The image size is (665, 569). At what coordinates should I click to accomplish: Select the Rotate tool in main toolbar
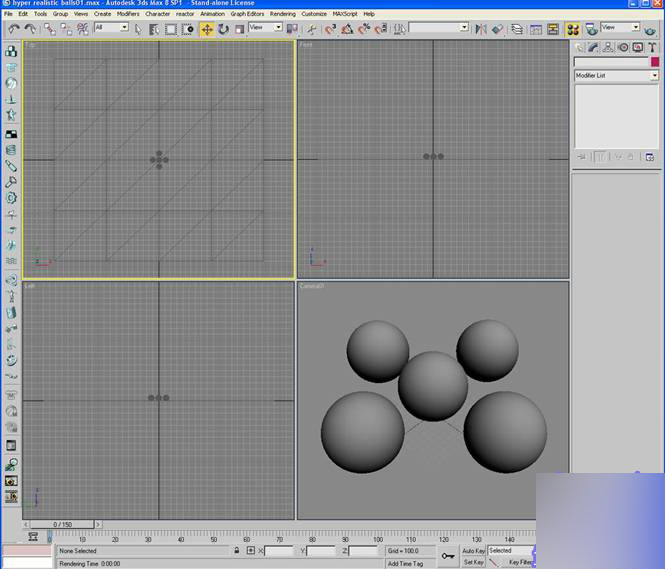point(223,29)
